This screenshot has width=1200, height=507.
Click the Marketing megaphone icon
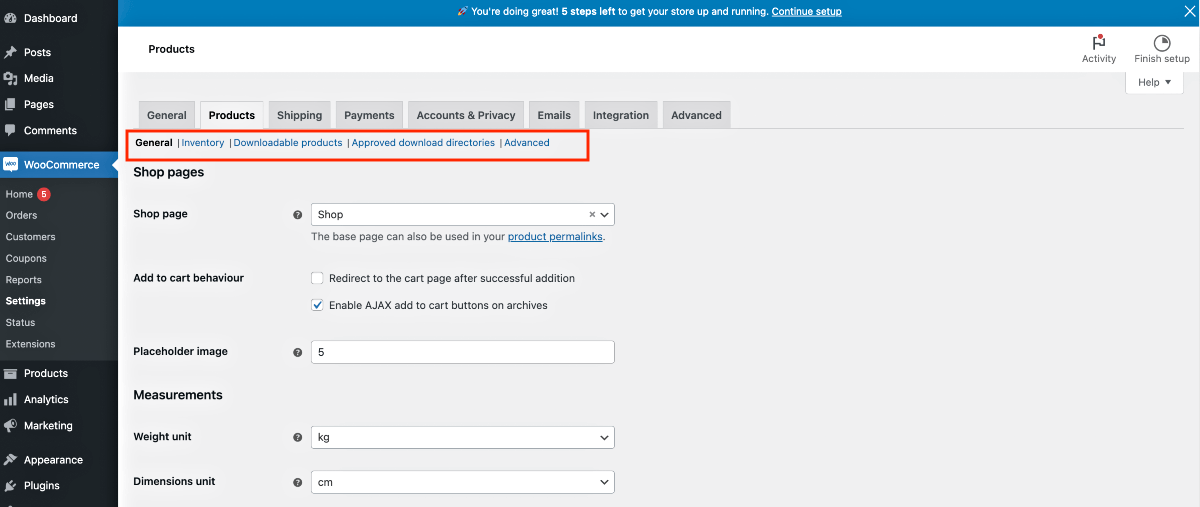tap(11, 425)
